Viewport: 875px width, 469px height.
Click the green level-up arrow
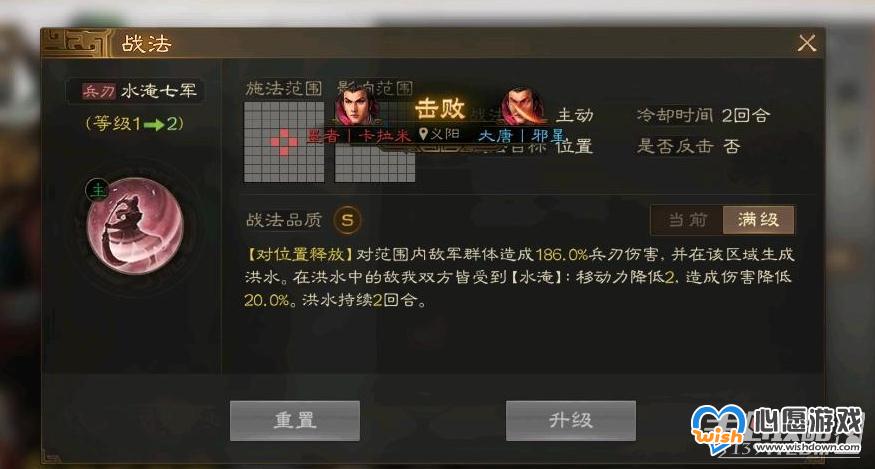153,125
